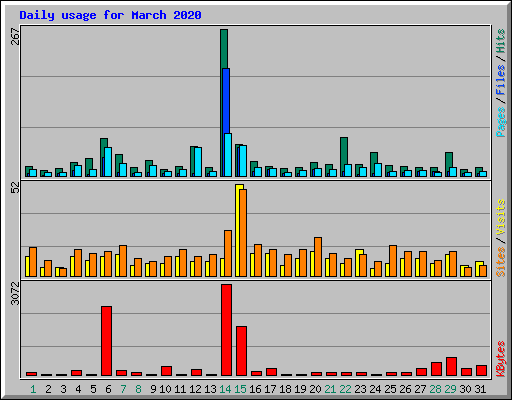Image resolution: width=512 pixels, height=400 pixels.
Task: Select day label 18 on the axis
Action: [x=285, y=389]
